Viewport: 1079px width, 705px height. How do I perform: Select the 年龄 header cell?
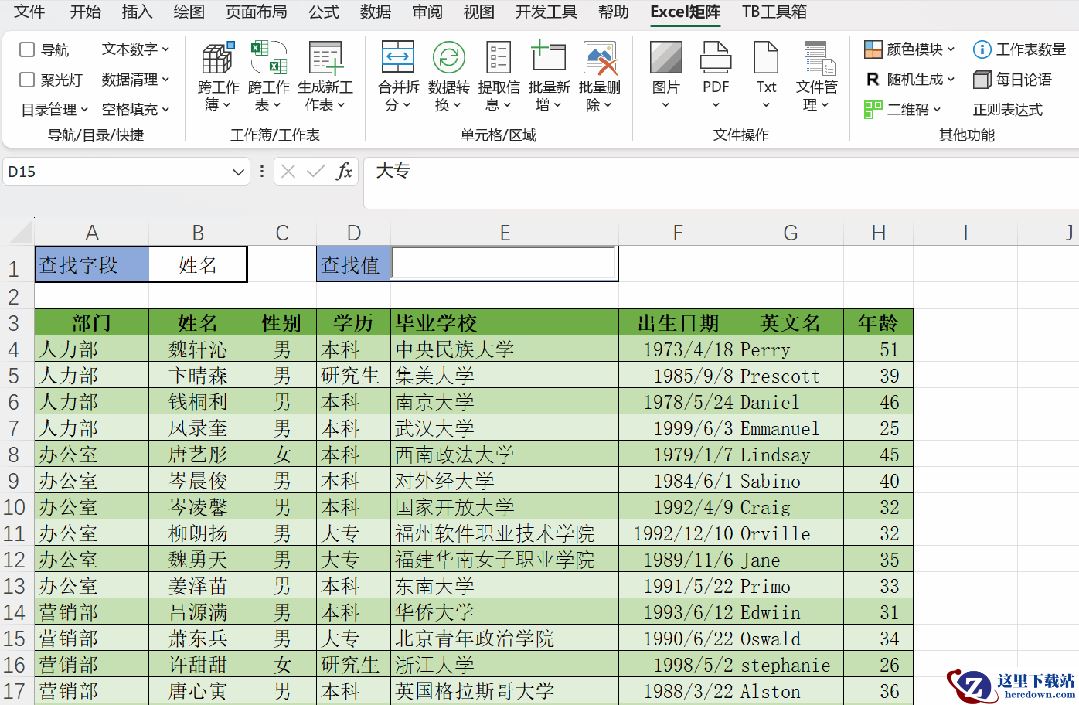point(878,323)
